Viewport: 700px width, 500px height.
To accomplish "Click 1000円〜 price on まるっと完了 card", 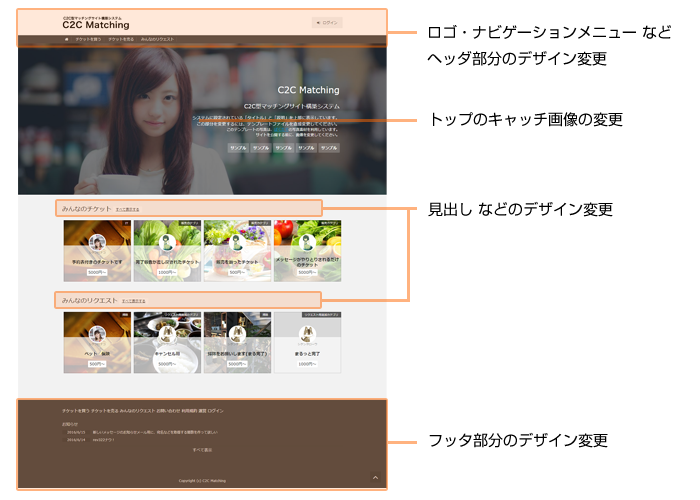I will [x=307, y=364].
